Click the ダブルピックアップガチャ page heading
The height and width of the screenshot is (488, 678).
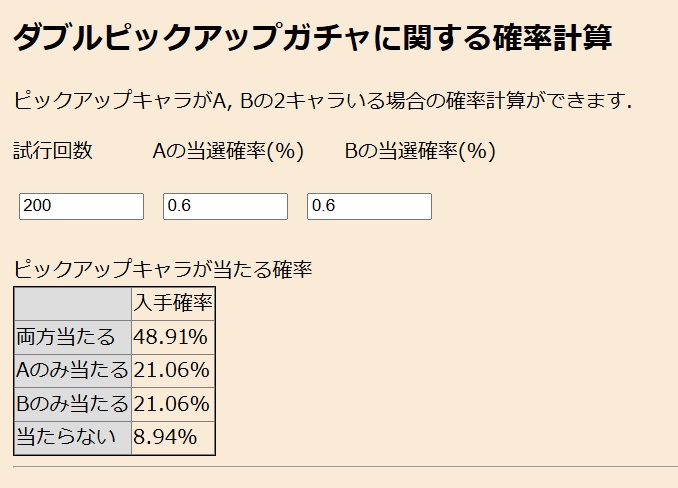(x=312, y=38)
